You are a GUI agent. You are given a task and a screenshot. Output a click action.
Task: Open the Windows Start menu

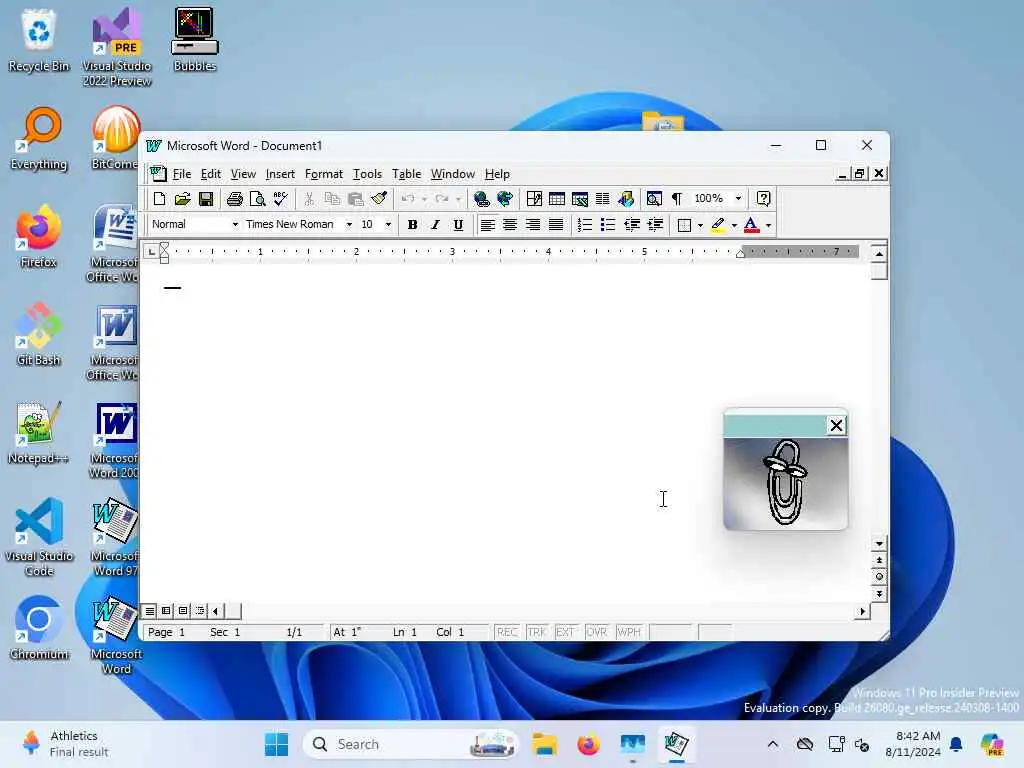tap(276, 744)
